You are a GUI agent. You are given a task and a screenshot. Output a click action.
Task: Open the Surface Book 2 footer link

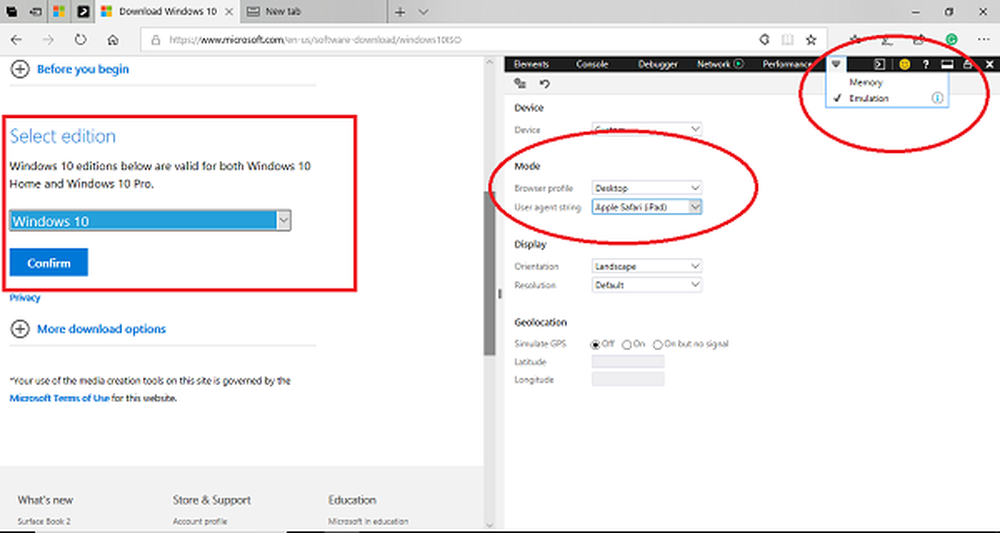click(45, 522)
